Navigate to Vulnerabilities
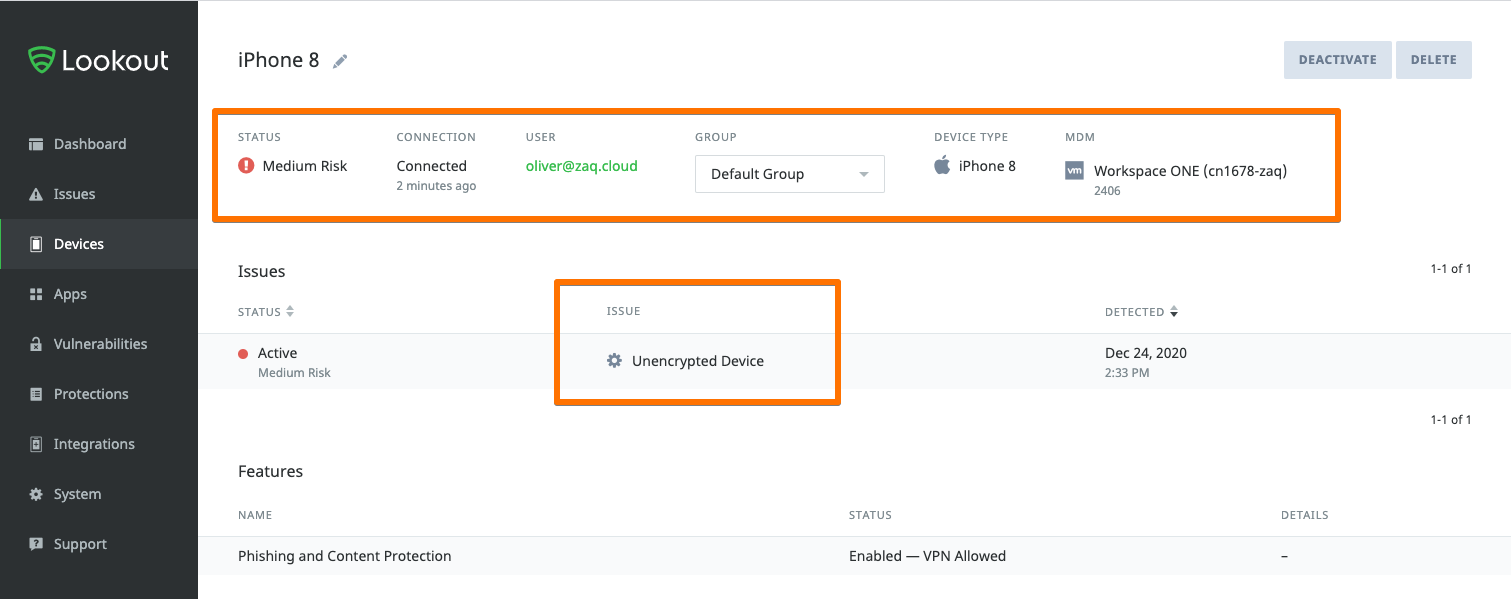 99,344
